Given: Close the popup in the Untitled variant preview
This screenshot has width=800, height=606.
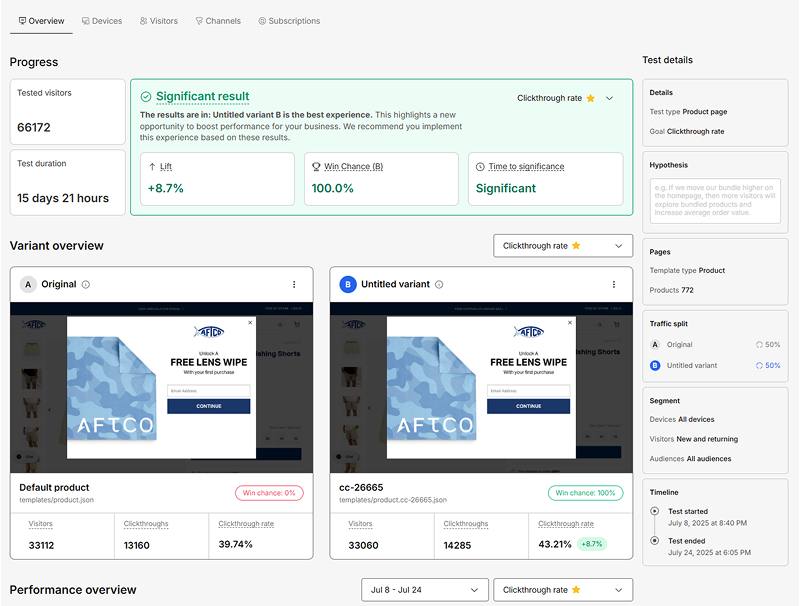Looking at the screenshot, I should (570, 323).
